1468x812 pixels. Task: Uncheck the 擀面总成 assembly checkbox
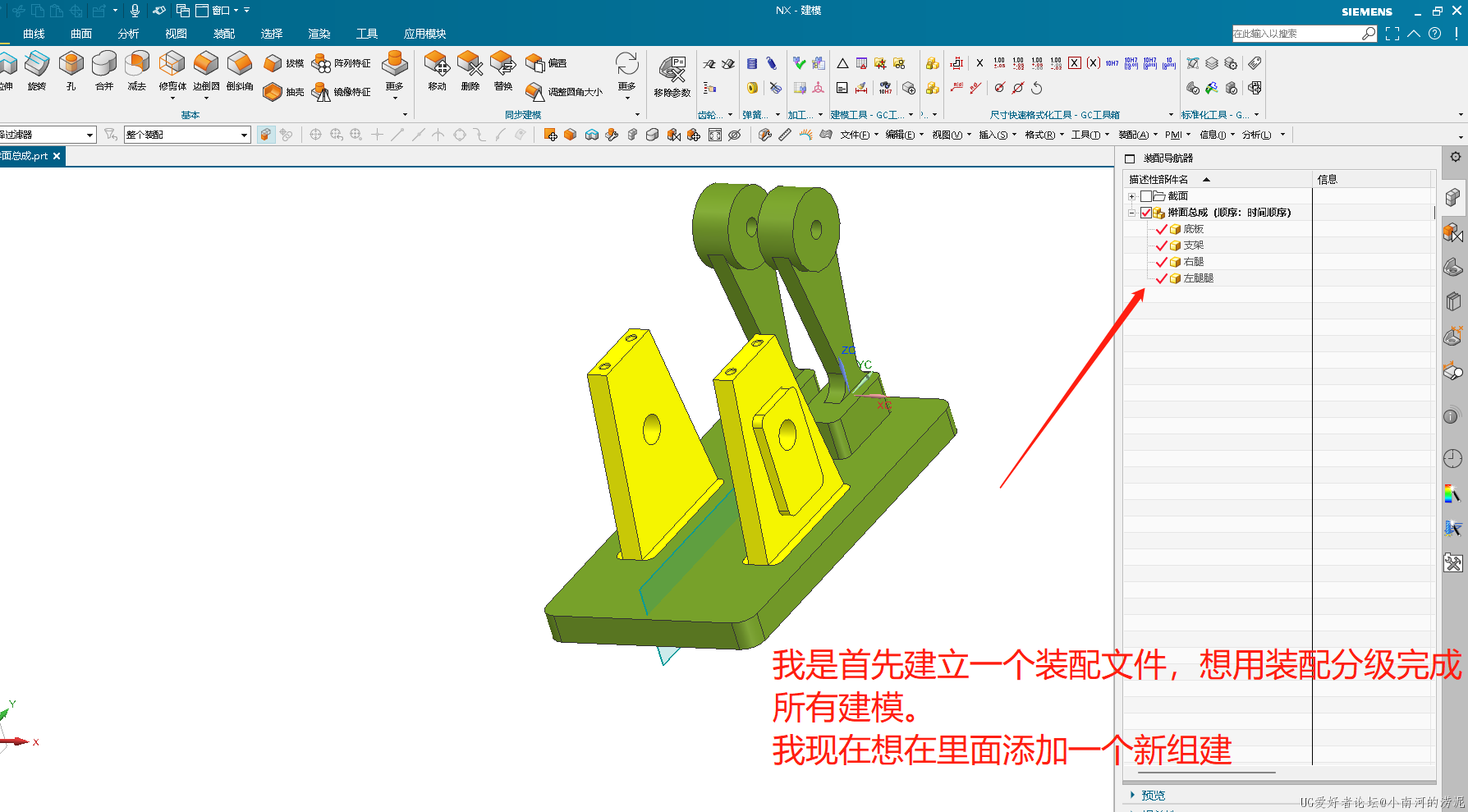pos(1146,213)
